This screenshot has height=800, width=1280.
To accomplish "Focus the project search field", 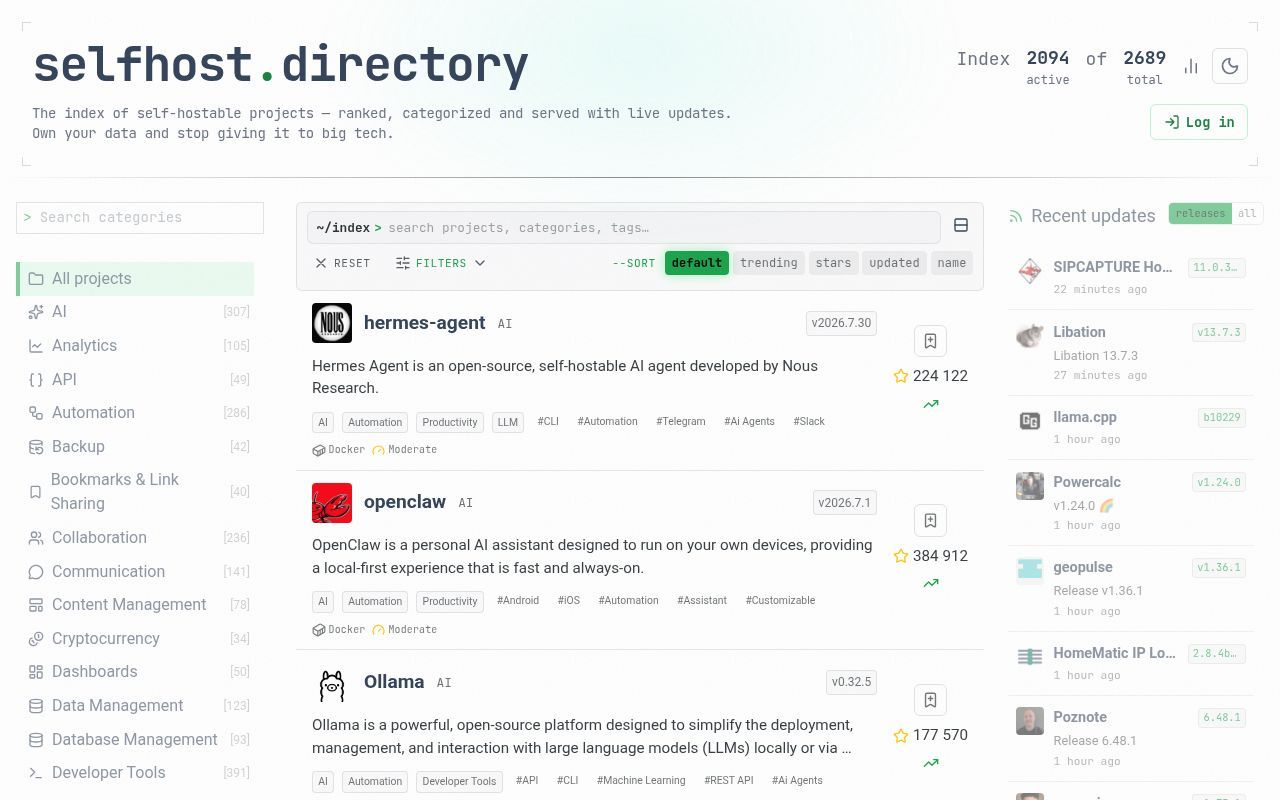I will (x=624, y=227).
